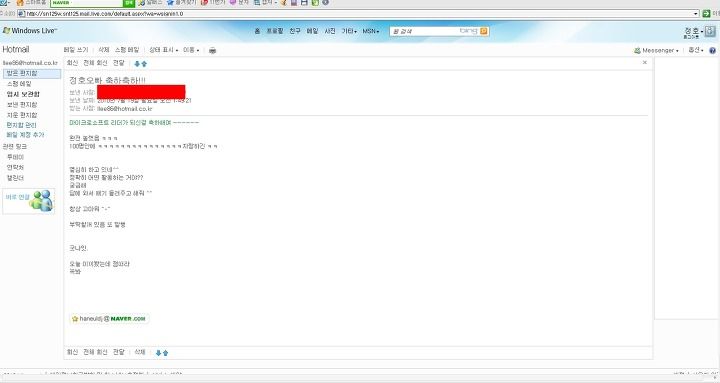Click the print icon in Hotmail toolbar
Image resolution: width=720 pixels, height=383 pixels.
tap(212, 50)
